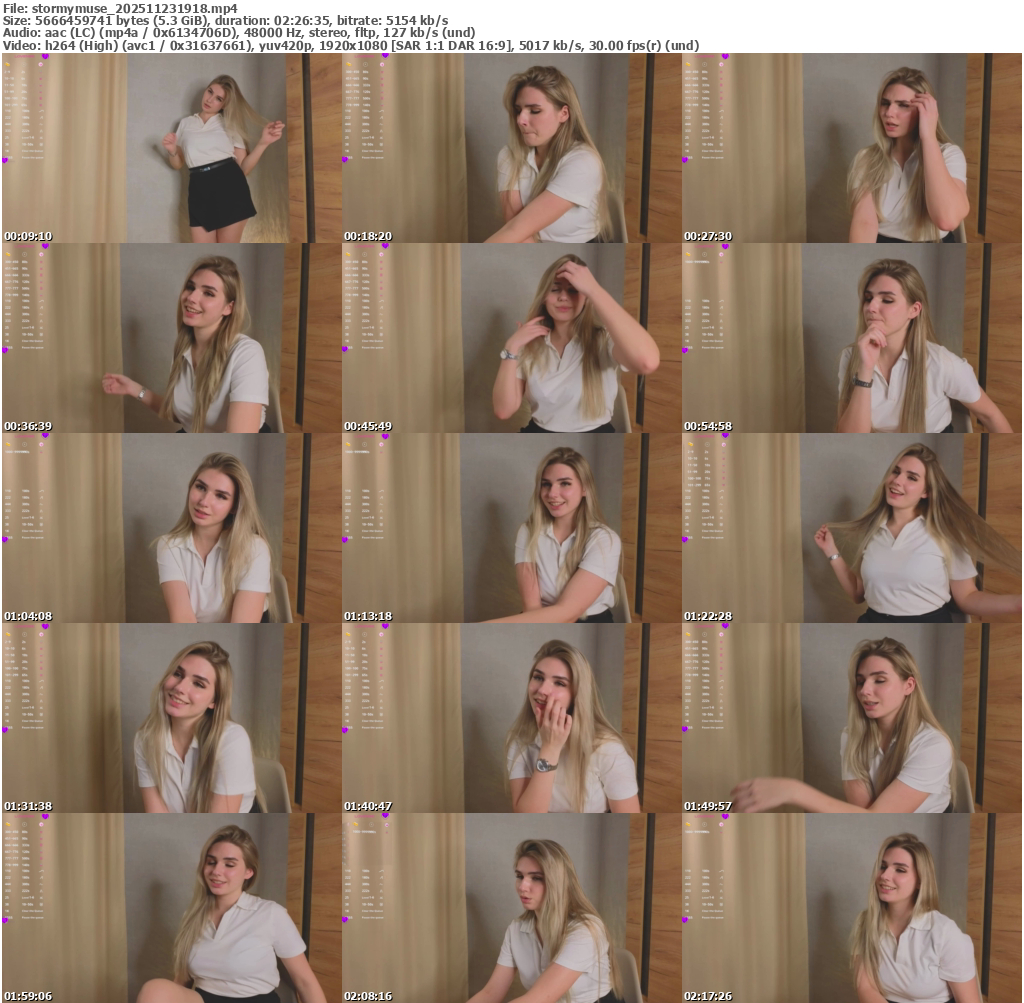The width and height of the screenshot is (1024, 1003).
Task: Choose the 02:17:26 frame thumbnail
Action: click(x=852, y=908)
